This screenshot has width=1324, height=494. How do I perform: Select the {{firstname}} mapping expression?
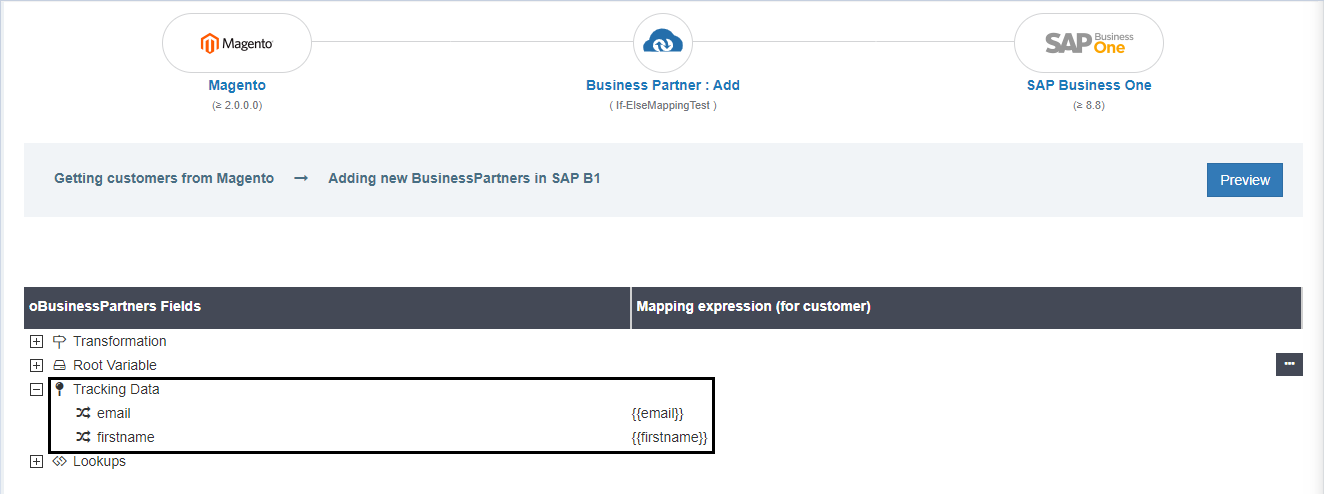pos(669,437)
